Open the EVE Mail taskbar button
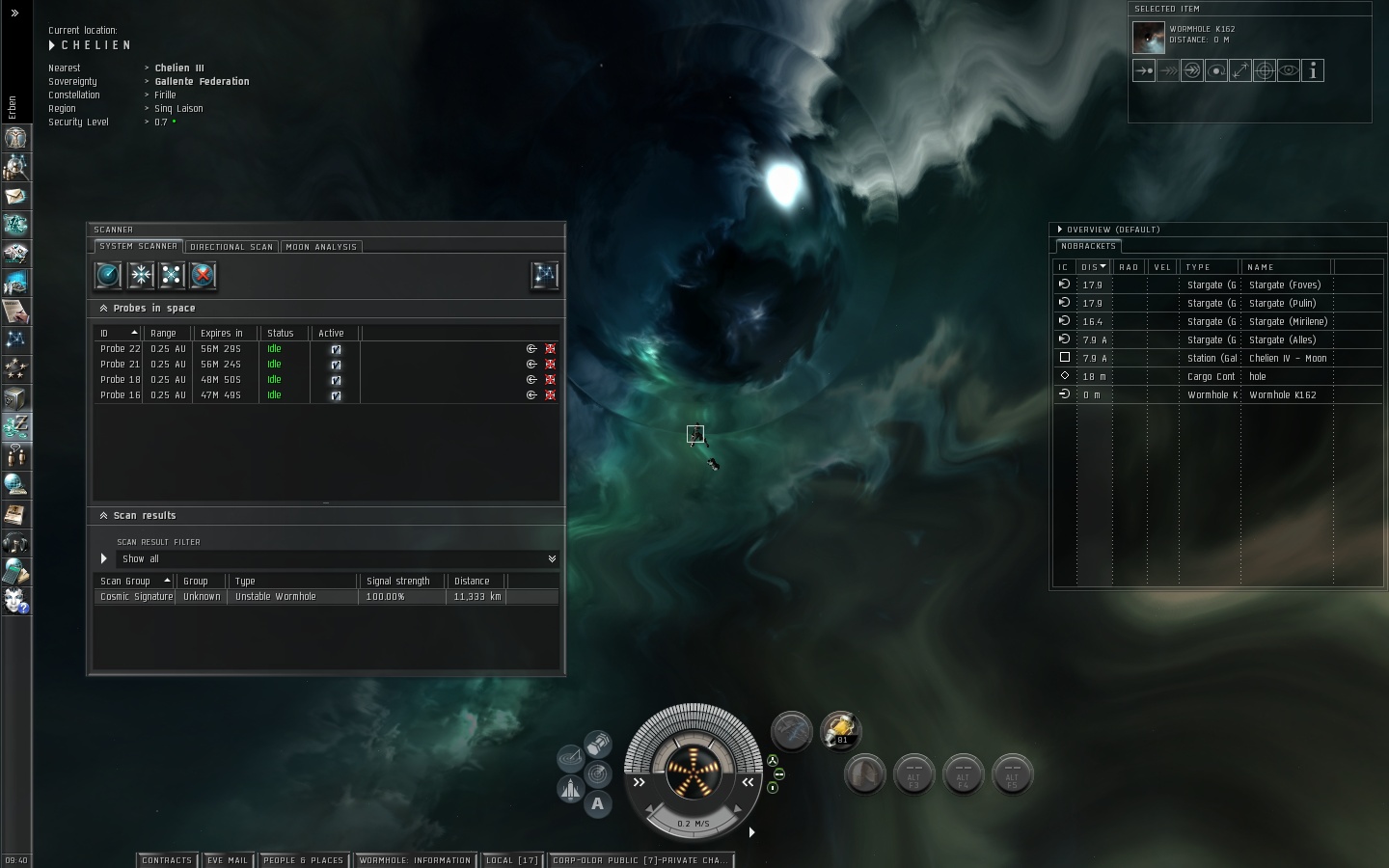 (228, 860)
